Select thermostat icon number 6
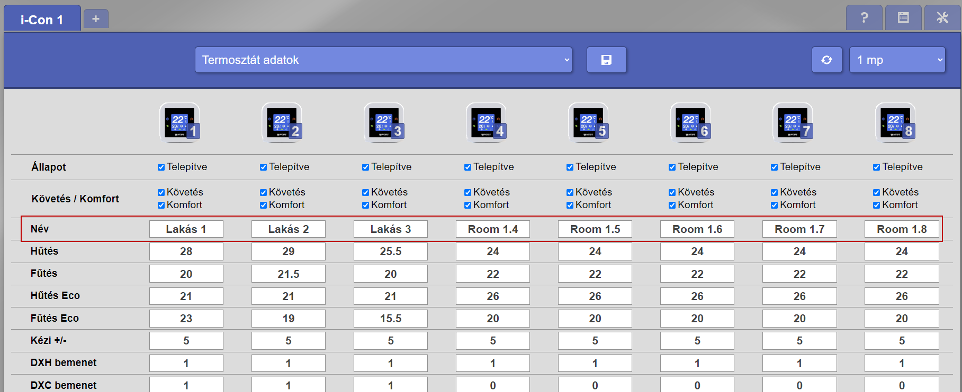This screenshot has width=962, height=392. tap(691, 123)
